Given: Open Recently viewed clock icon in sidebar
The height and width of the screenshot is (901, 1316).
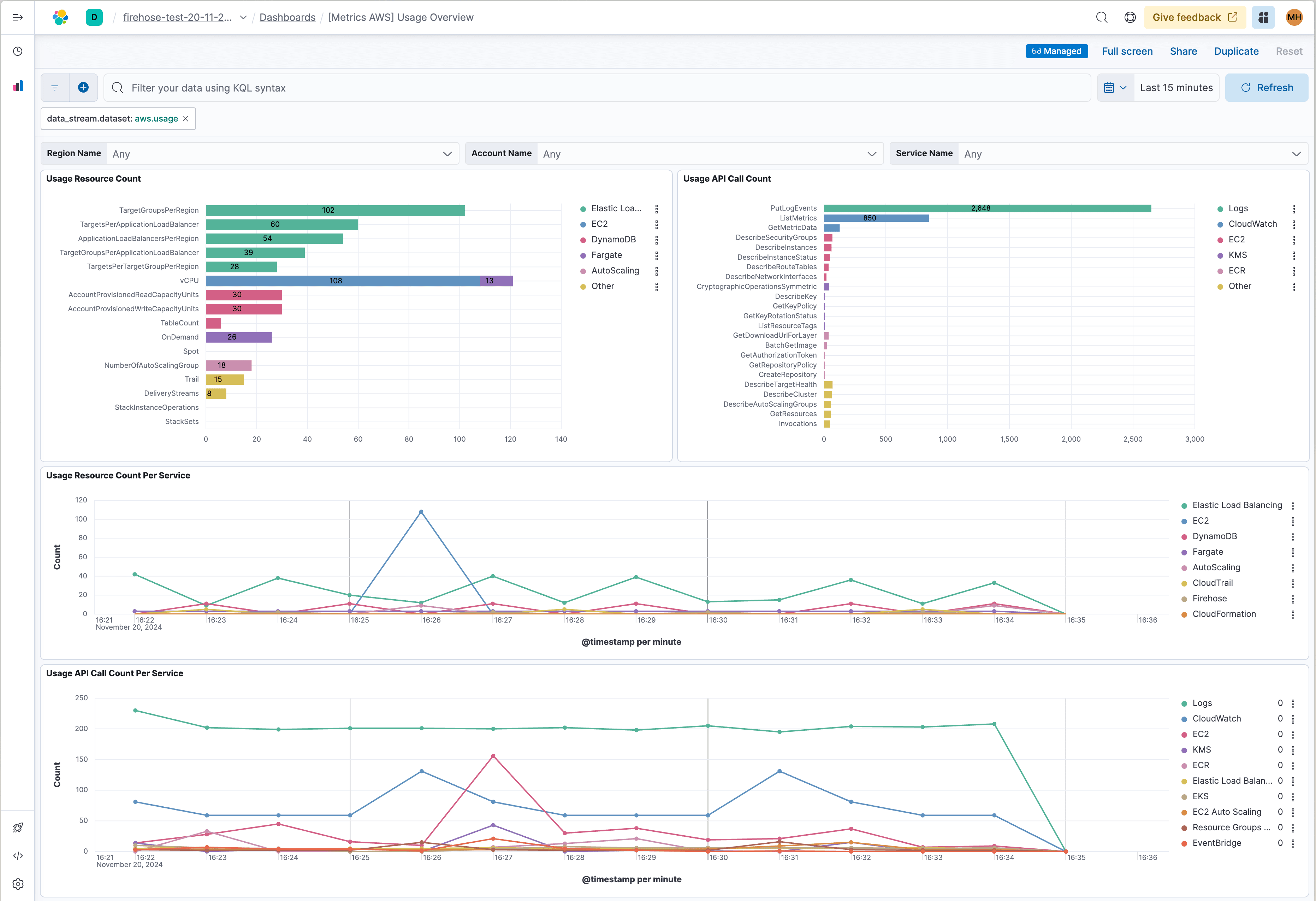Looking at the screenshot, I should pyautogui.click(x=18, y=51).
